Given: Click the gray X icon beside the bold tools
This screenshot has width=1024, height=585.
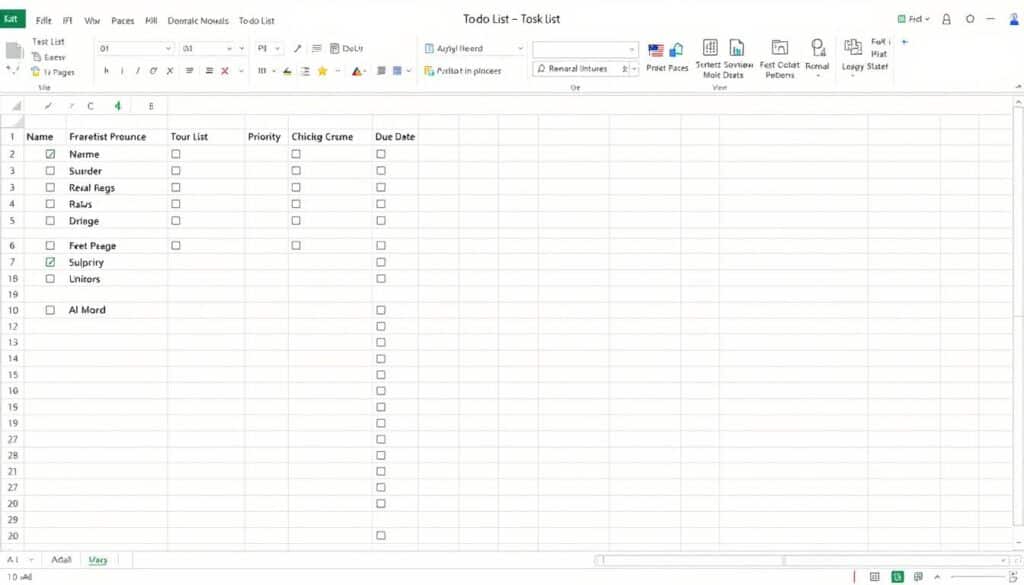Looking at the screenshot, I should coord(170,71).
